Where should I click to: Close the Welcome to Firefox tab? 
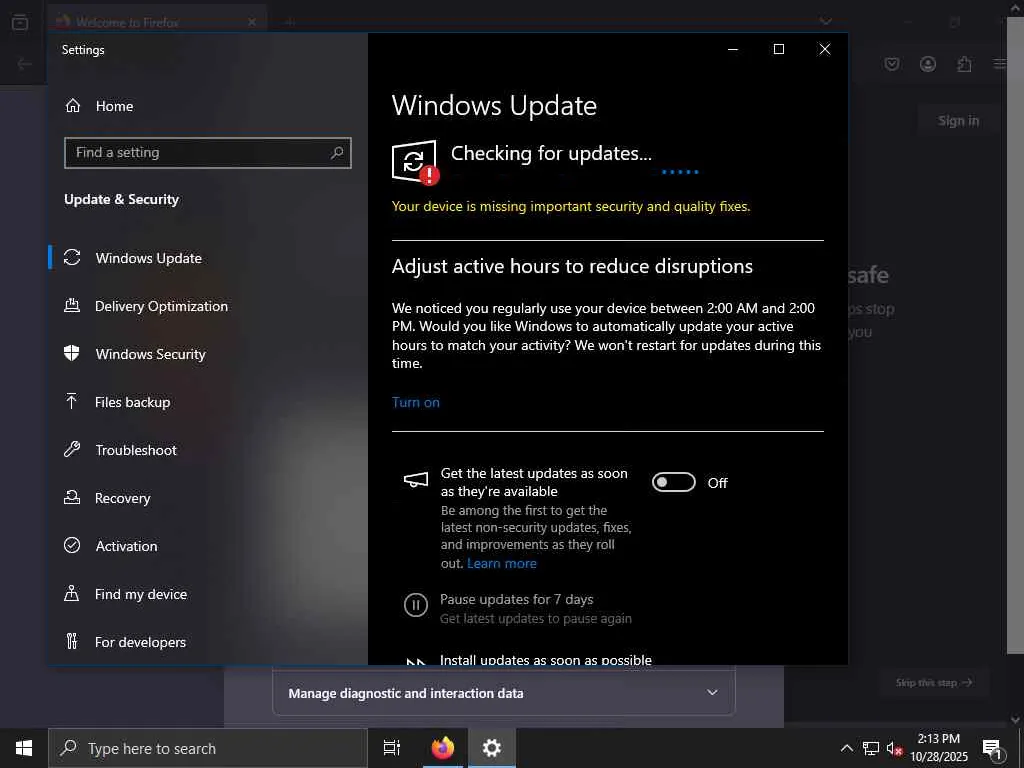tap(252, 22)
